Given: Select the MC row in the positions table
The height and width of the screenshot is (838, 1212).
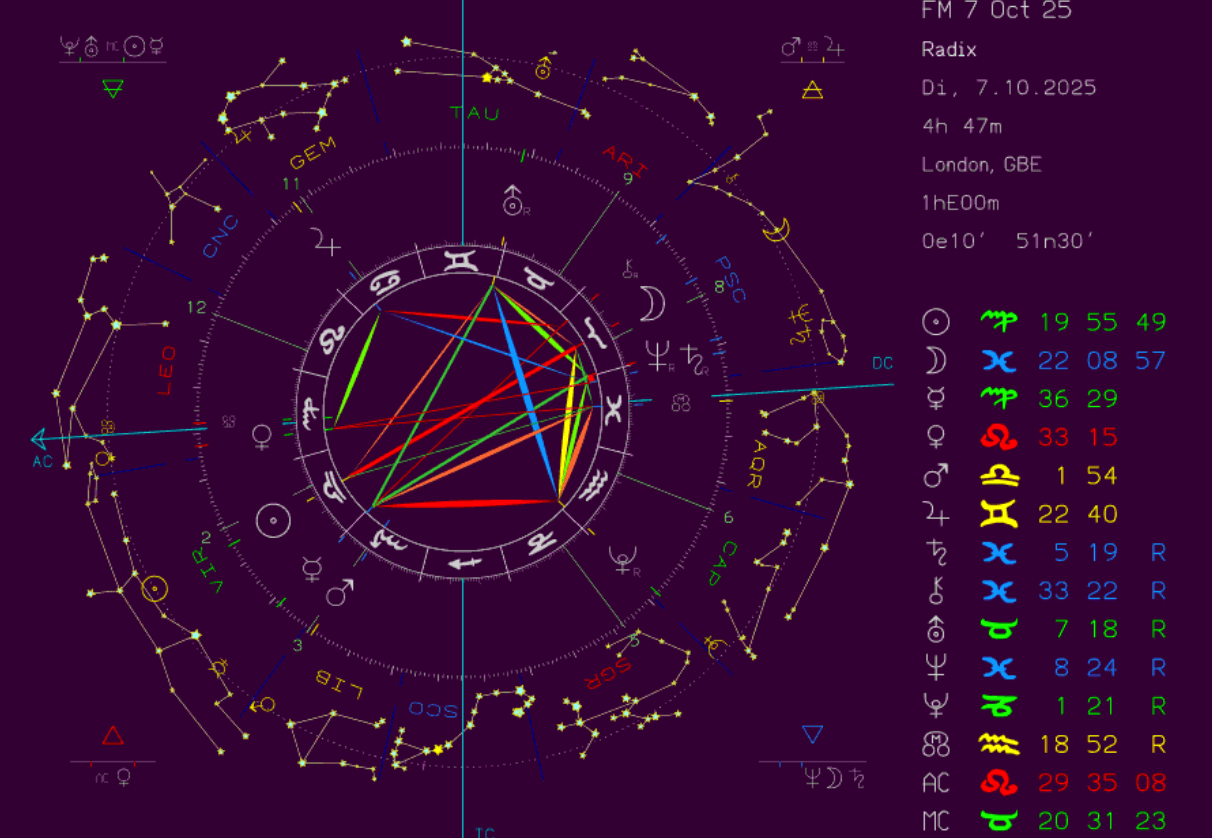Looking at the screenshot, I should (x=1043, y=821).
